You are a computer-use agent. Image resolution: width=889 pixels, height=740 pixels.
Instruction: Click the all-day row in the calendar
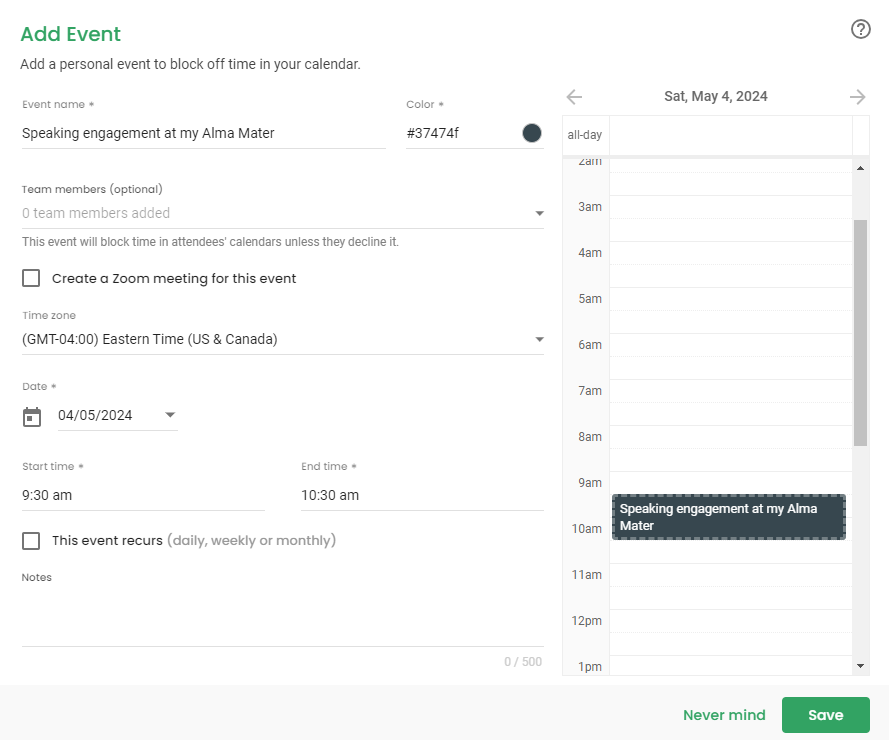coord(730,134)
